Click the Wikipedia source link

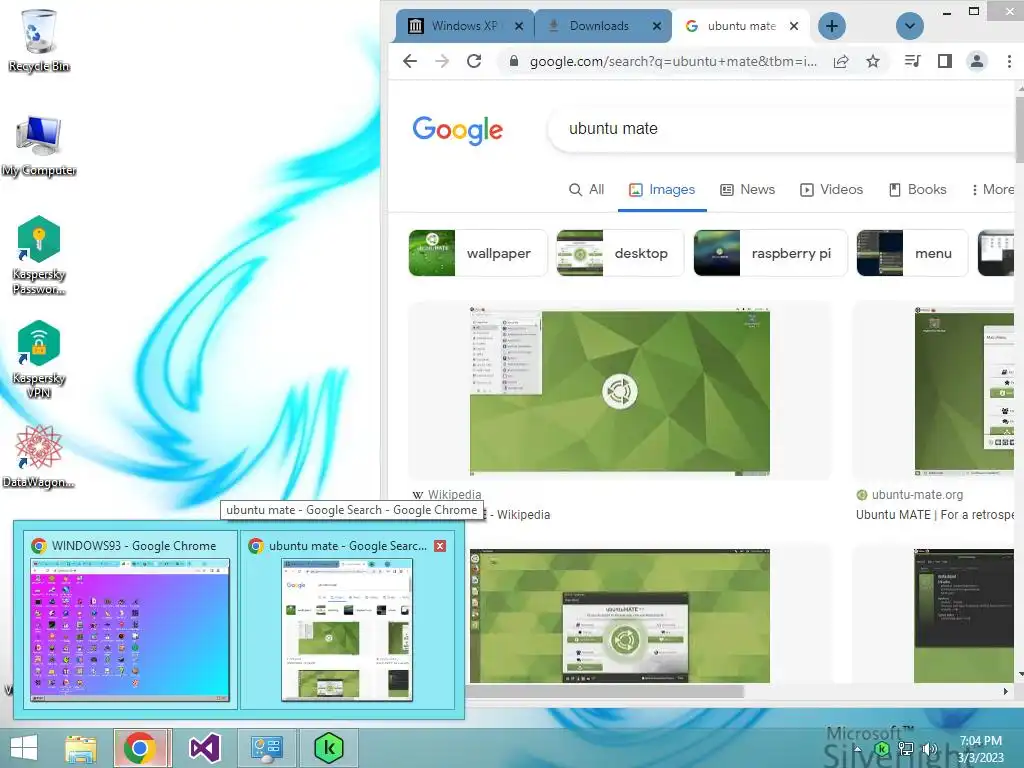447,494
